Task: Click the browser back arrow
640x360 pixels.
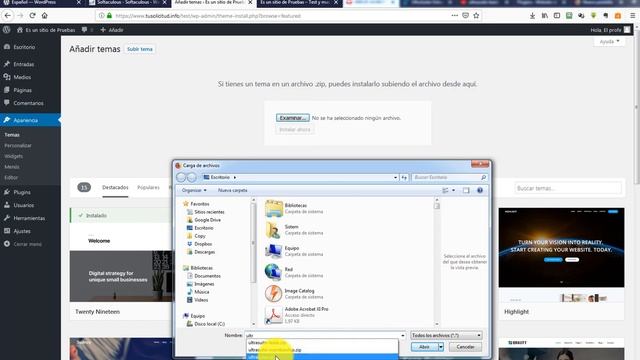Action: pyautogui.click(x=8, y=16)
